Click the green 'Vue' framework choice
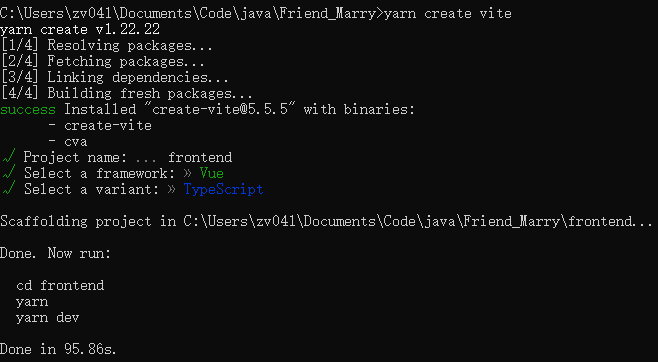The width and height of the screenshot is (658, 362). pos(212,173)
